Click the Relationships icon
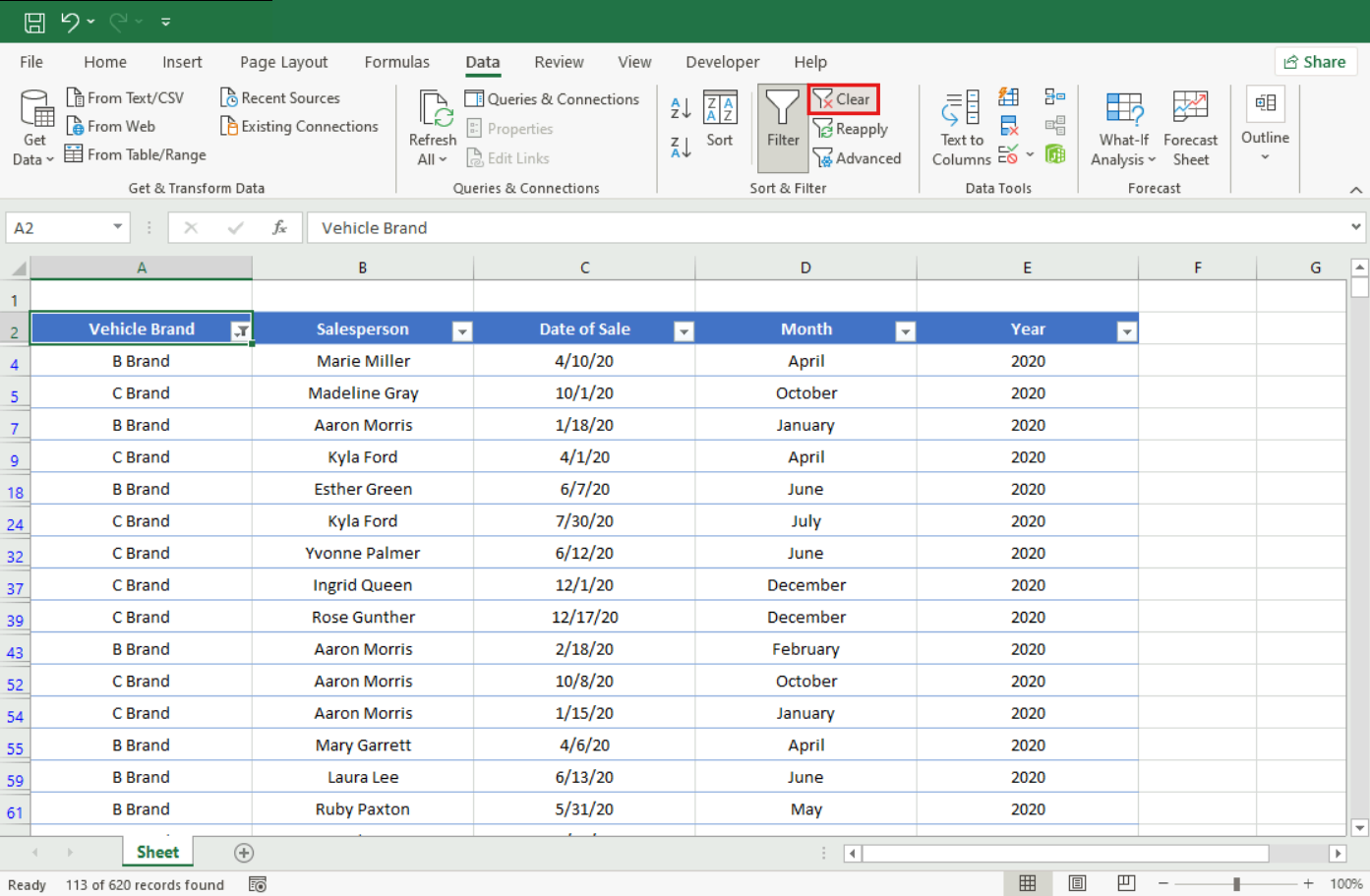The width and height of the screenshot is (1370, 896). (1055, 126)
